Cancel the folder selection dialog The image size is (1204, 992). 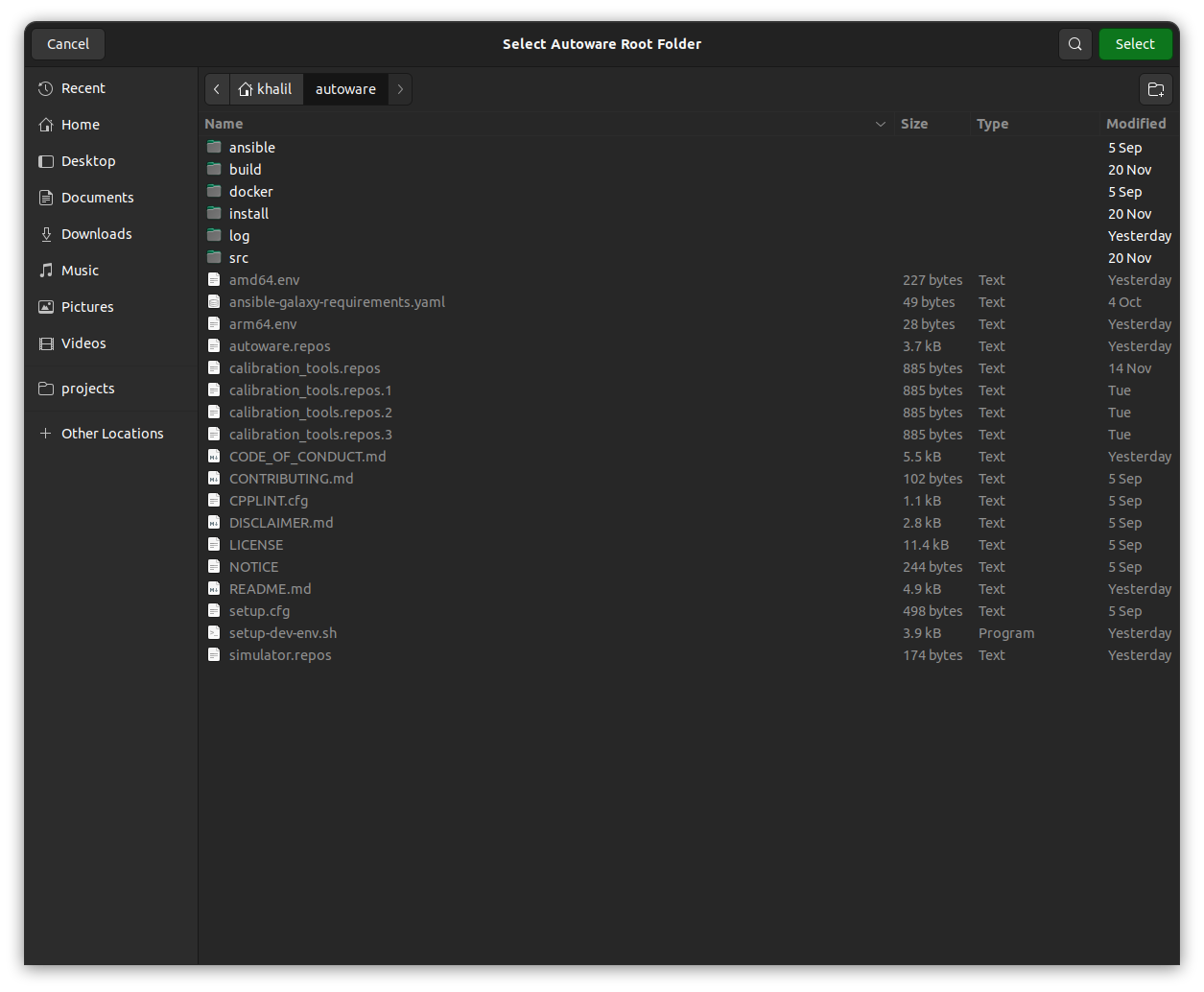click(x=67, y=43)
